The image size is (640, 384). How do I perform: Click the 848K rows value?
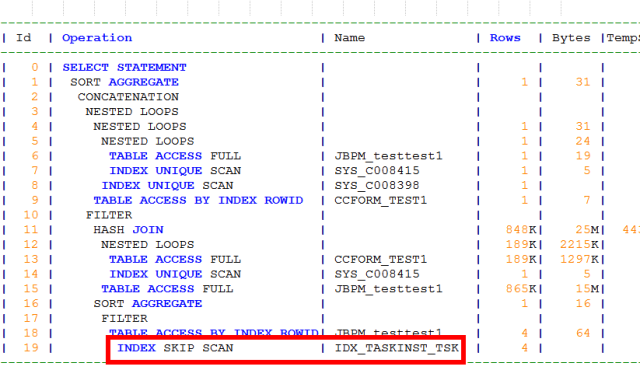tap(521, 230)
